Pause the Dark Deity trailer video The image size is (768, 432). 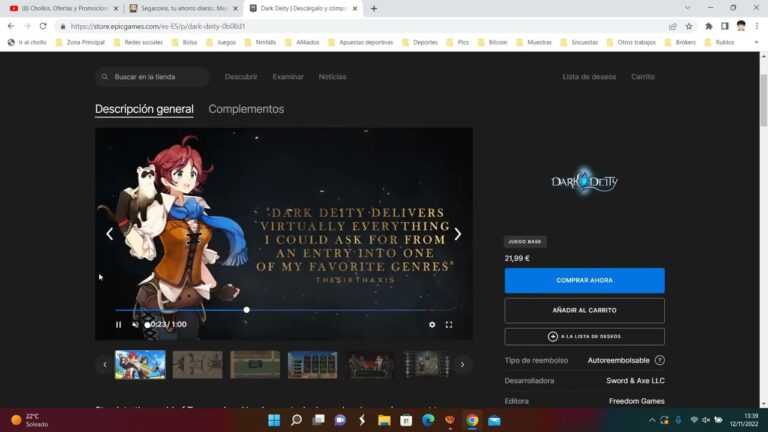click(119, 324)
